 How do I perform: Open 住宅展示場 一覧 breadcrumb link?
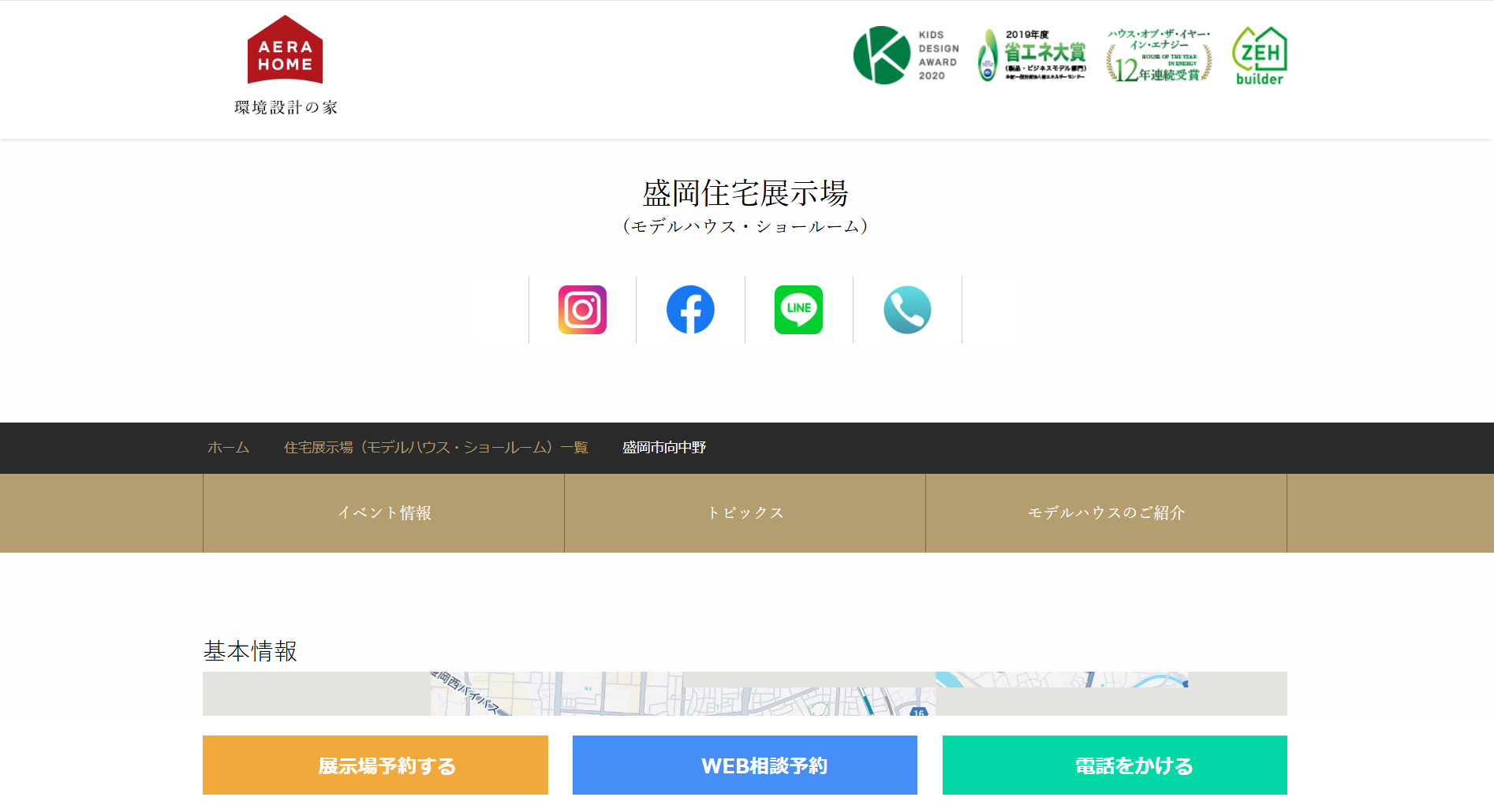pyautogui.click(x=435, y=448)
